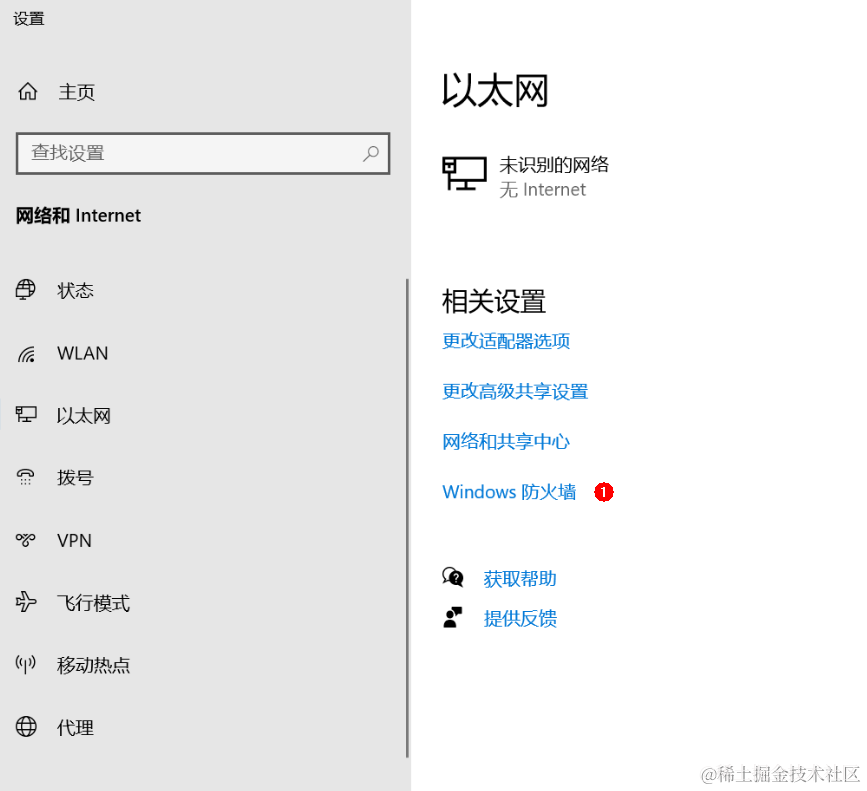Click the 主页 home icon
The height and width of the screenshot is (791, 867).
tap(27, 91)
